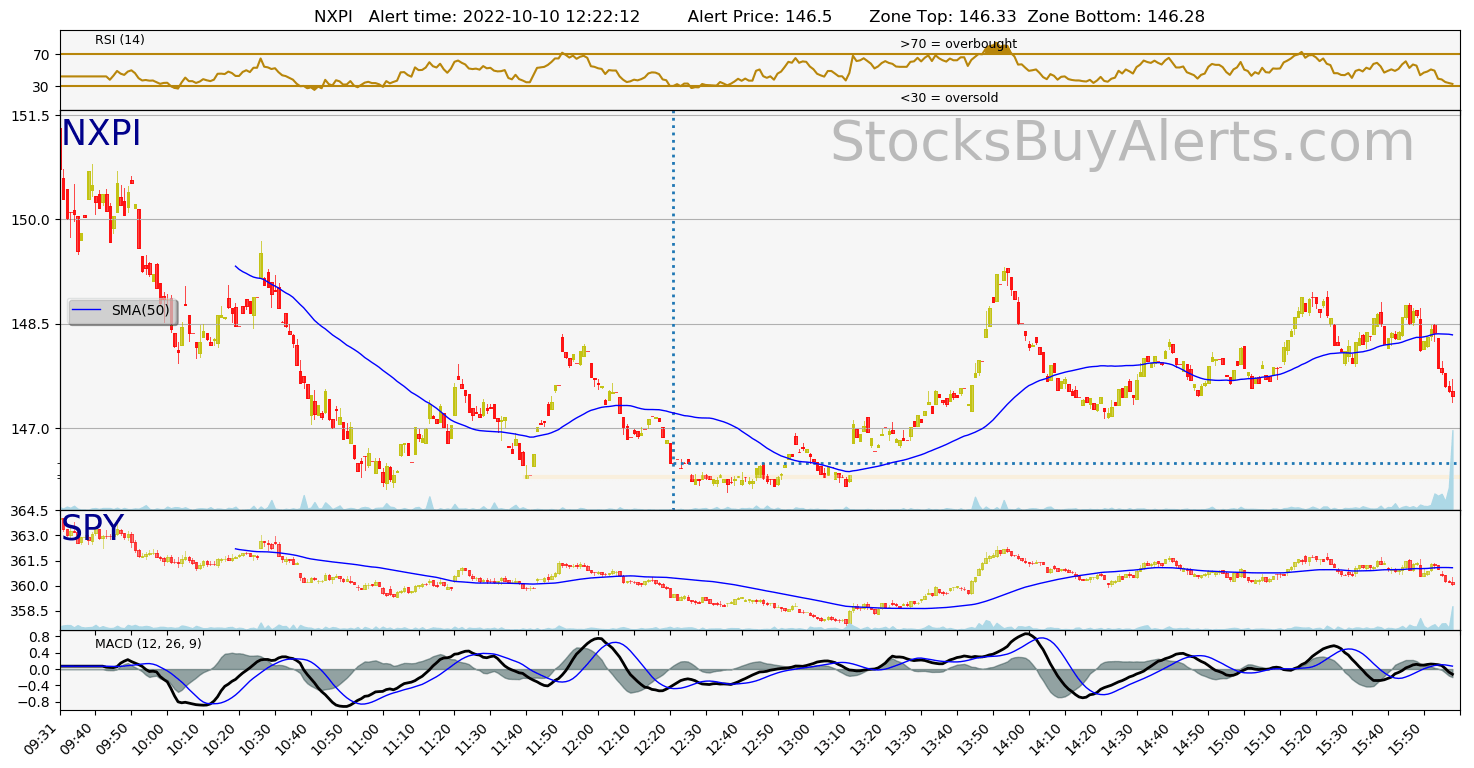The width and height of the screenshot is (1474, 768).
Task: Click the 14:00 time axis label
Action: 1011,738
